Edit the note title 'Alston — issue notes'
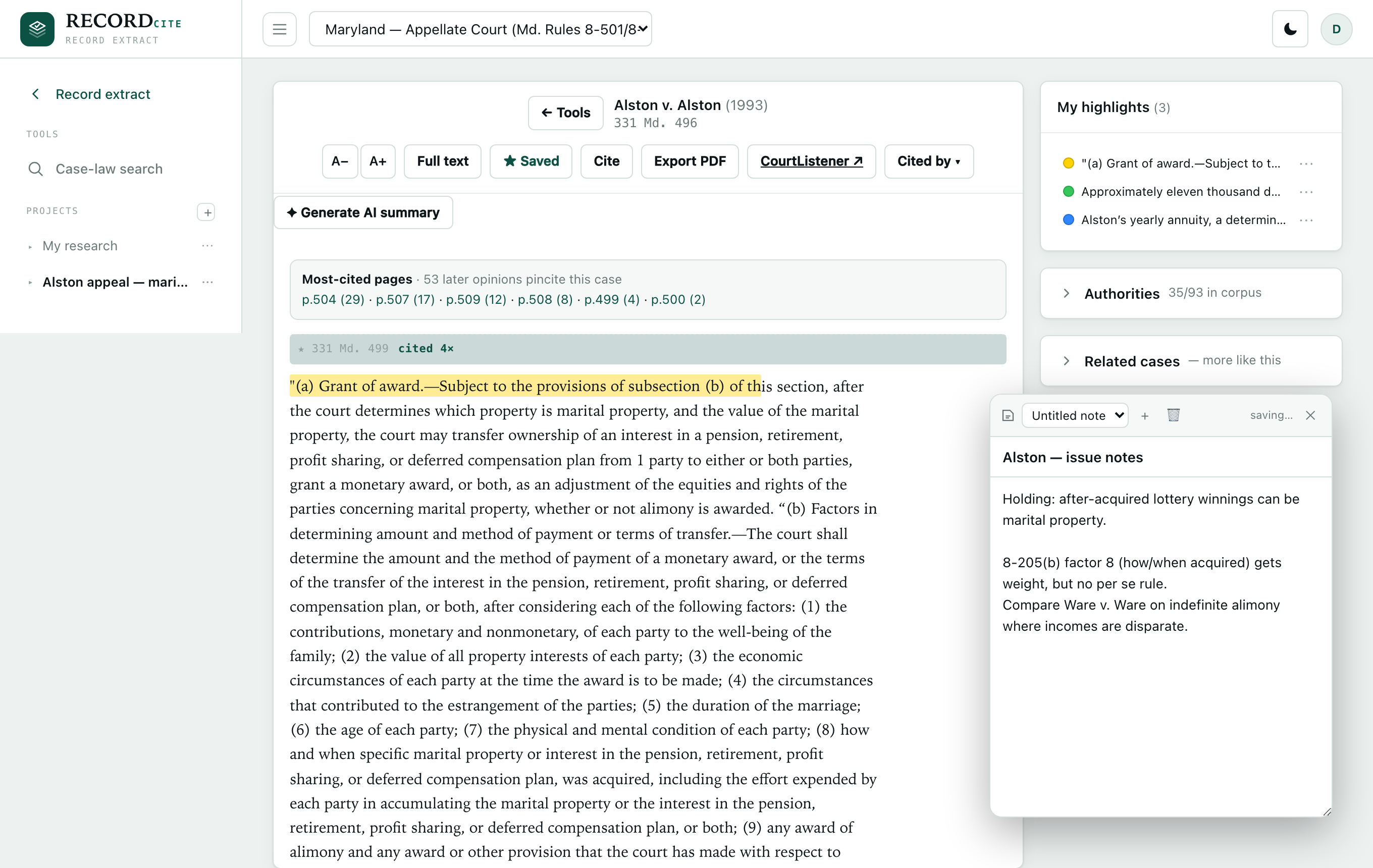Screen dimensions: 1373x868 tap(1160, 457)
